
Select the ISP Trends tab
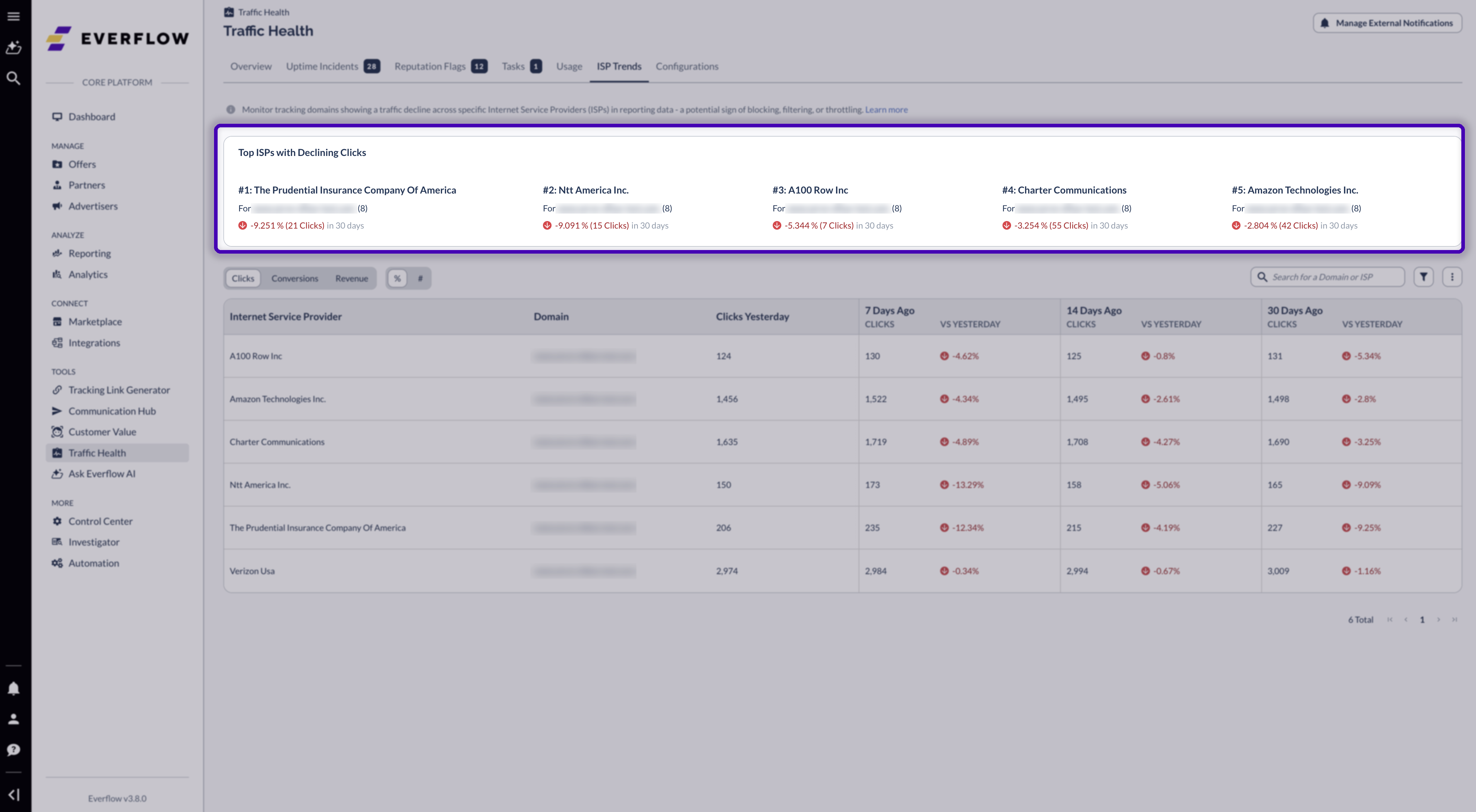click(619, 67)
